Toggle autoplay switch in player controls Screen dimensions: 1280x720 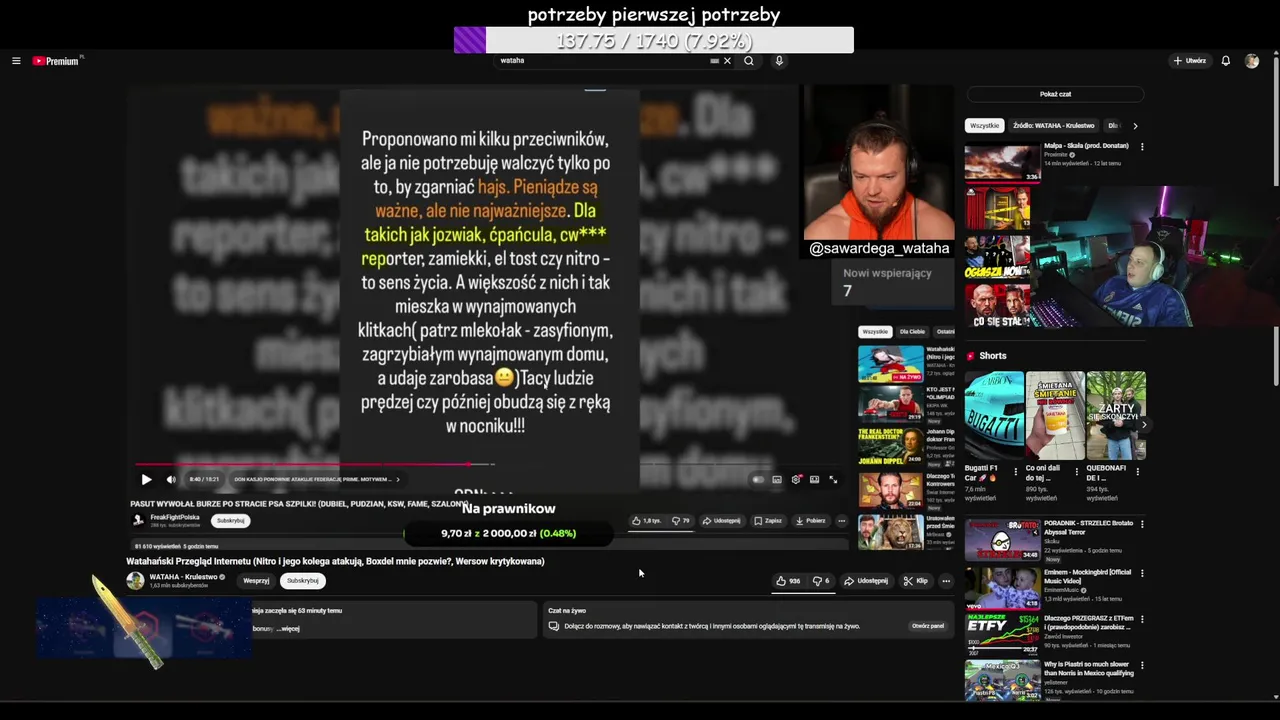click(758, 480)
